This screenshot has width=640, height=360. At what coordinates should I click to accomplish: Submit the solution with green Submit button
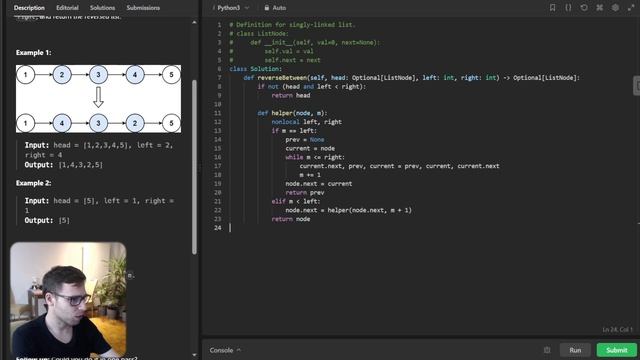coord(617,350)
